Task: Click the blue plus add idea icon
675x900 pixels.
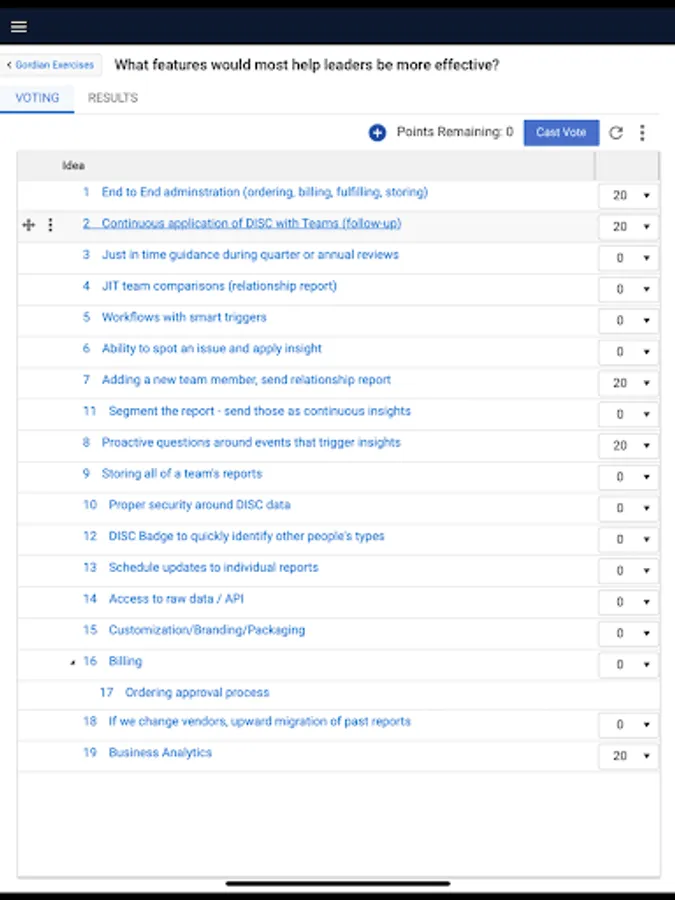Action: coord(377,133)
